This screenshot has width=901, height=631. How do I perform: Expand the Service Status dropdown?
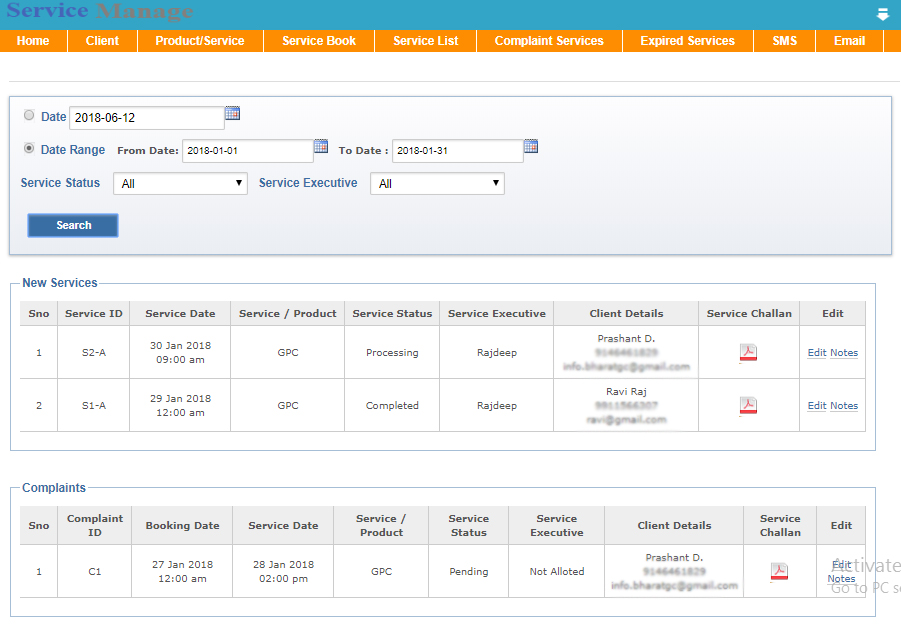181,184
